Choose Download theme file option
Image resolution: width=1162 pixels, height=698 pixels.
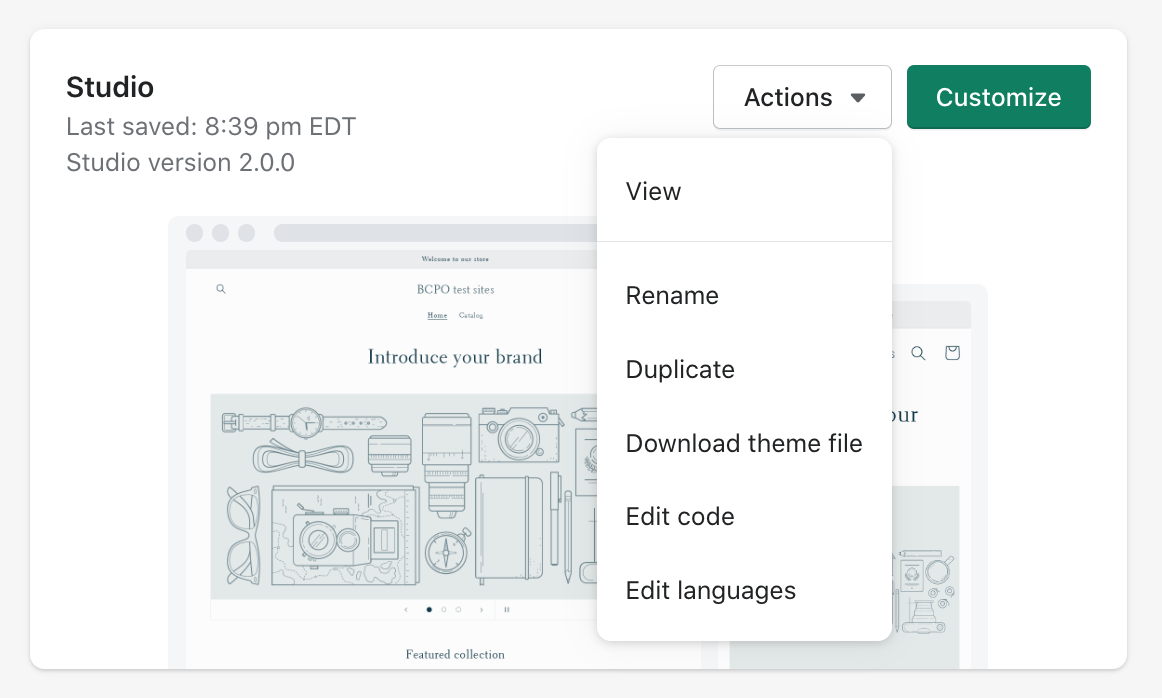[x=744, y=443]
